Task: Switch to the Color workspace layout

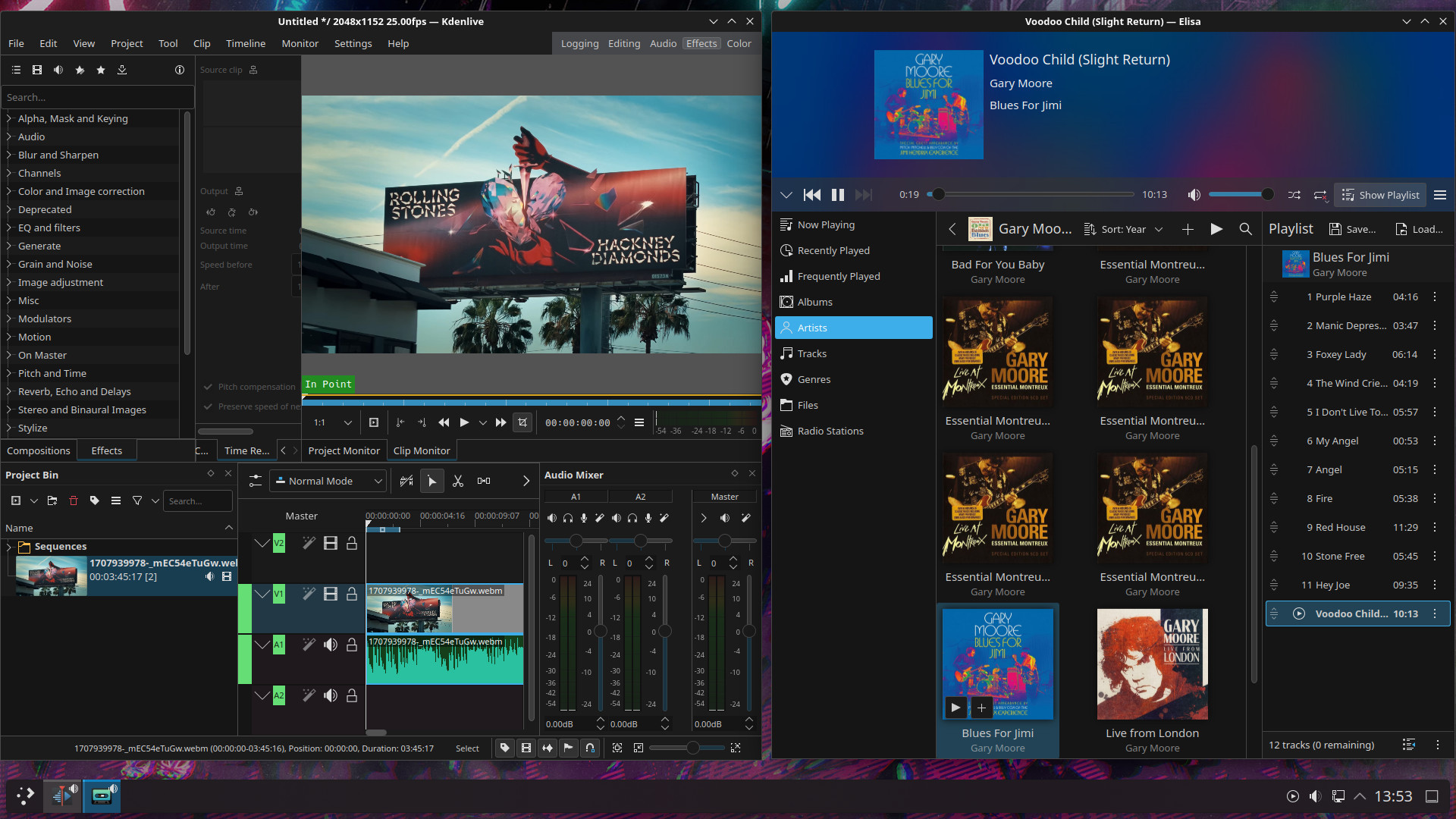Action: click(x=739, y=43)
